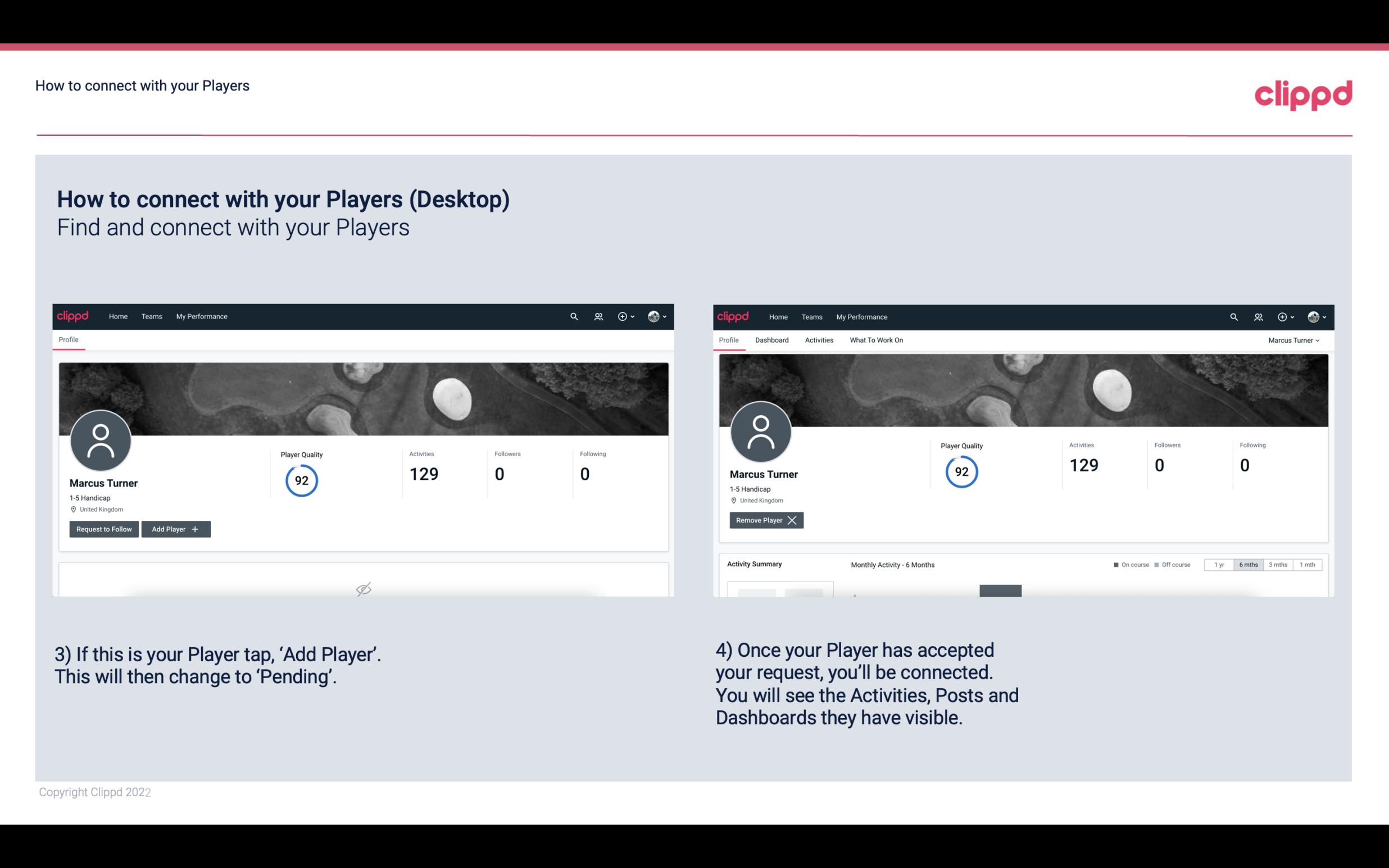Click the 'What To On' tab right panel
Screen dimensions: 1389x868
coord(875,340)
